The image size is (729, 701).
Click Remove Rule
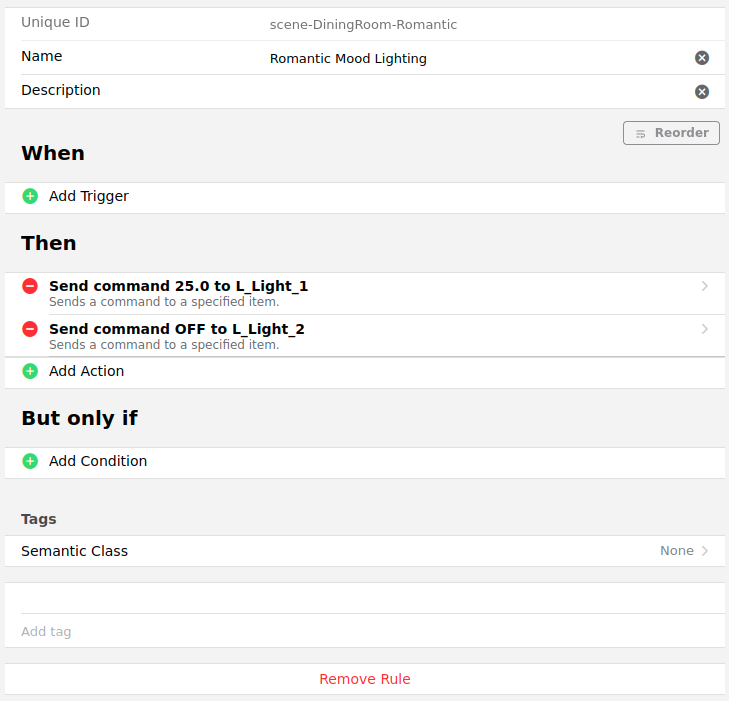364,679
